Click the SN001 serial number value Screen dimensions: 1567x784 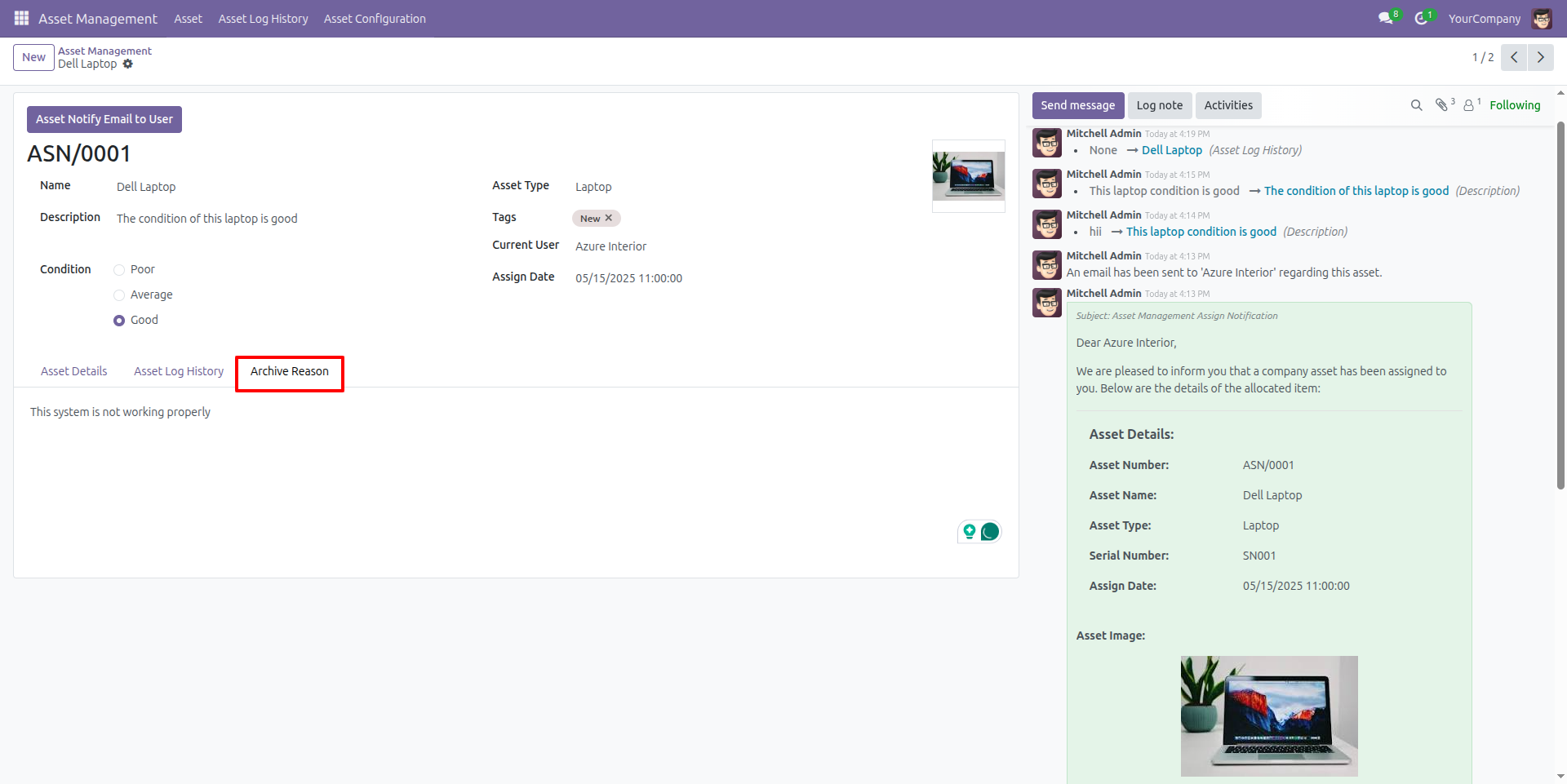tap(1259, 556)
